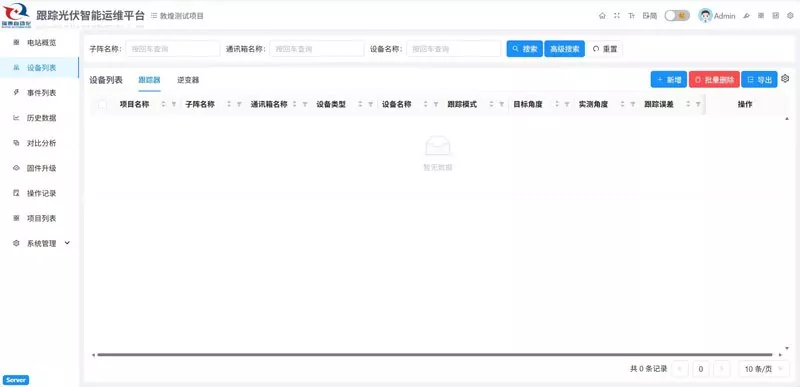
Task: Sort by 项目名称 column
Action: coord(164,104)
